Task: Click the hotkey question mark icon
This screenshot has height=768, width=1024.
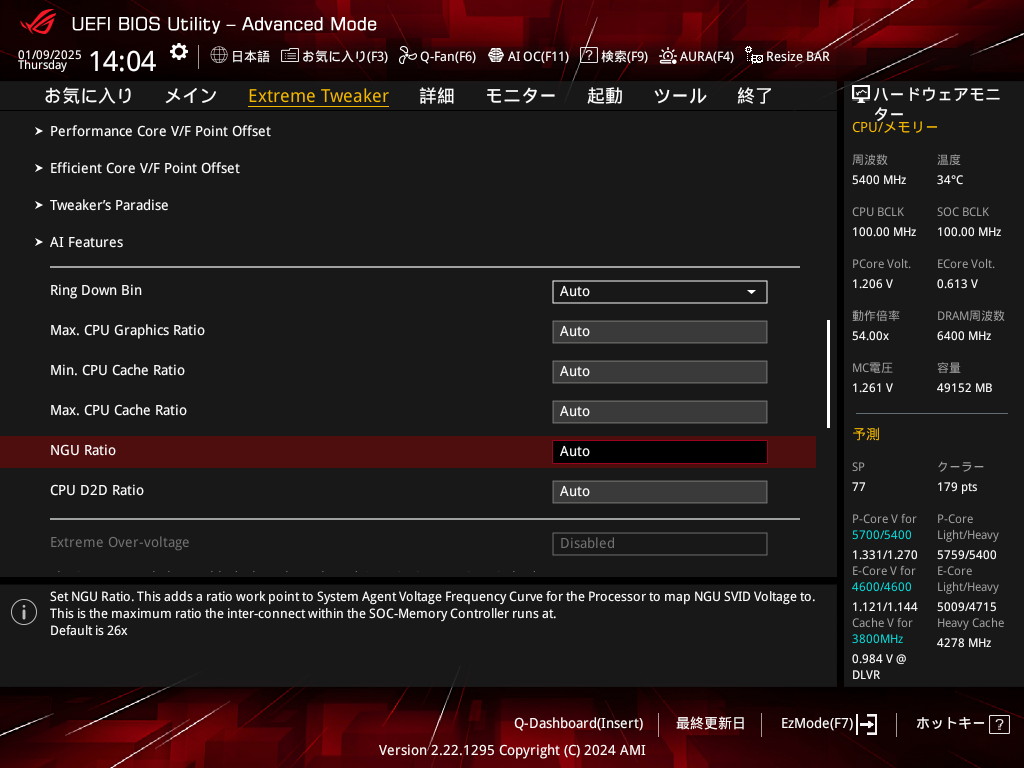Action: pos(999,724)
